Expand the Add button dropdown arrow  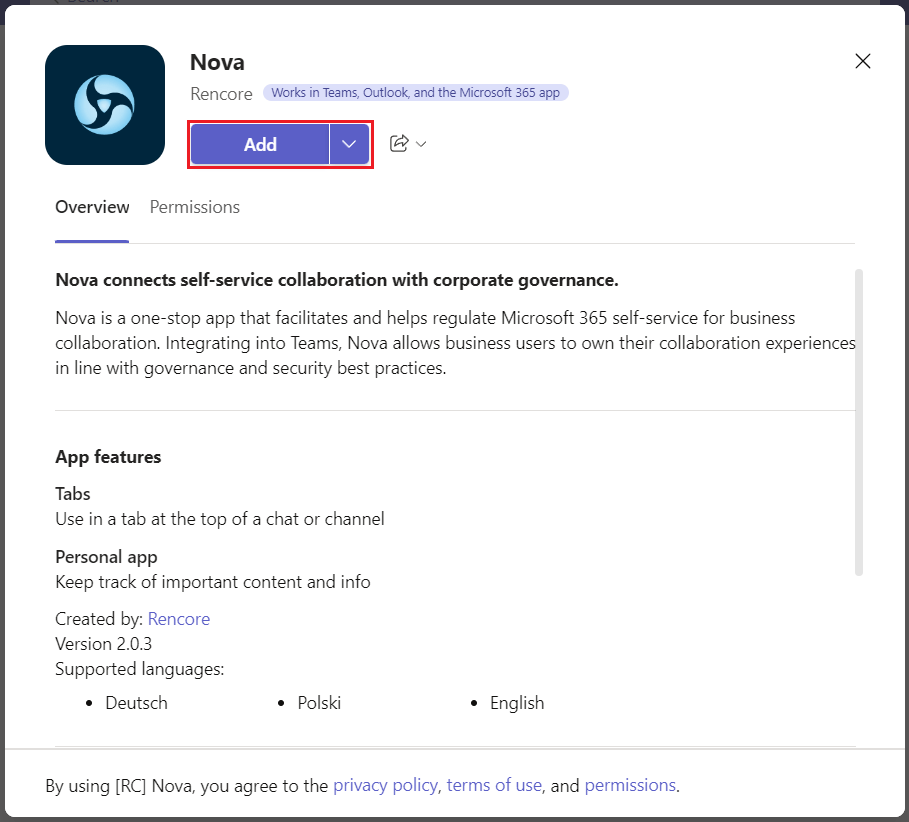pos(349,144)
